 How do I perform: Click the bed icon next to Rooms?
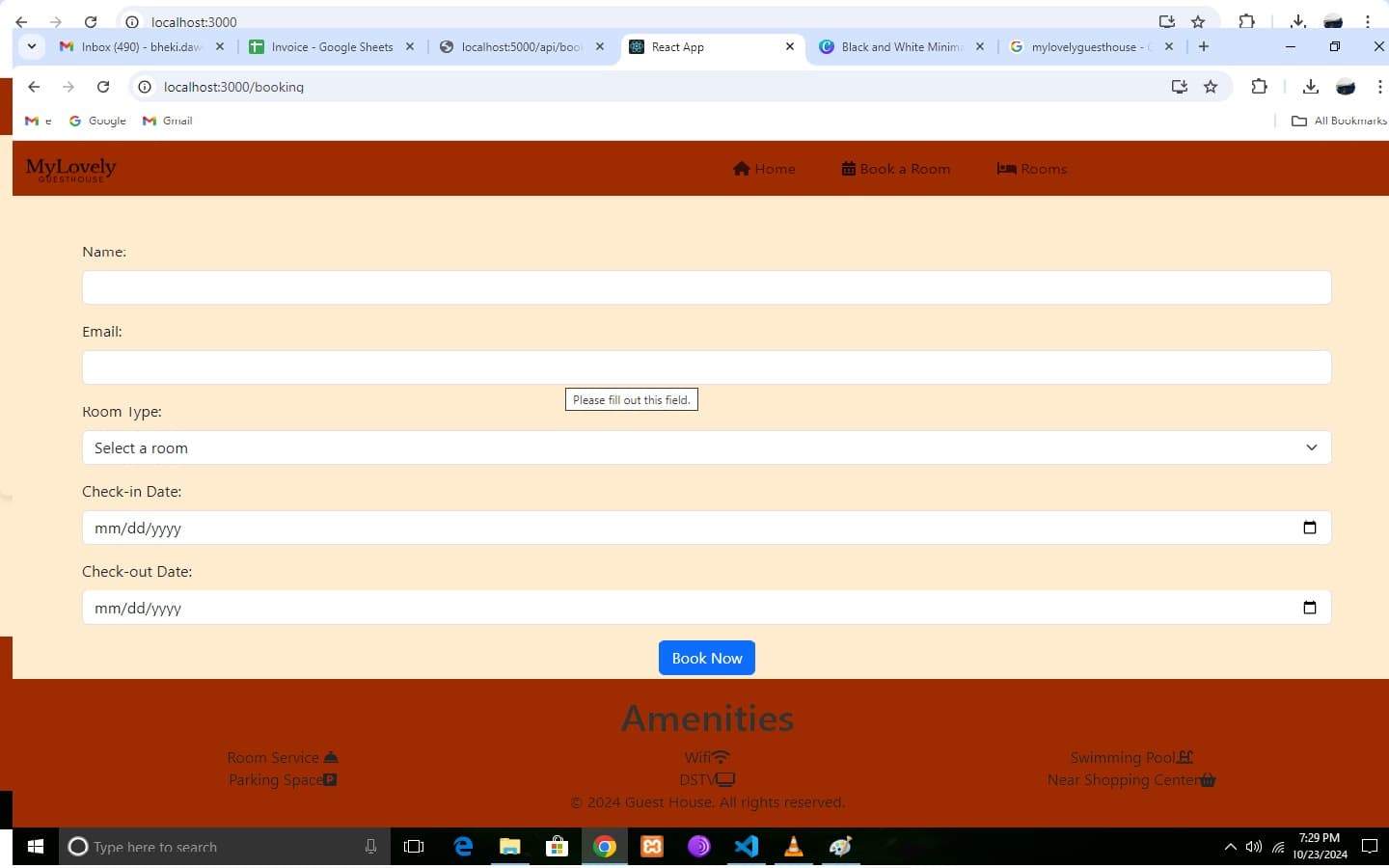coord(1003,168)
